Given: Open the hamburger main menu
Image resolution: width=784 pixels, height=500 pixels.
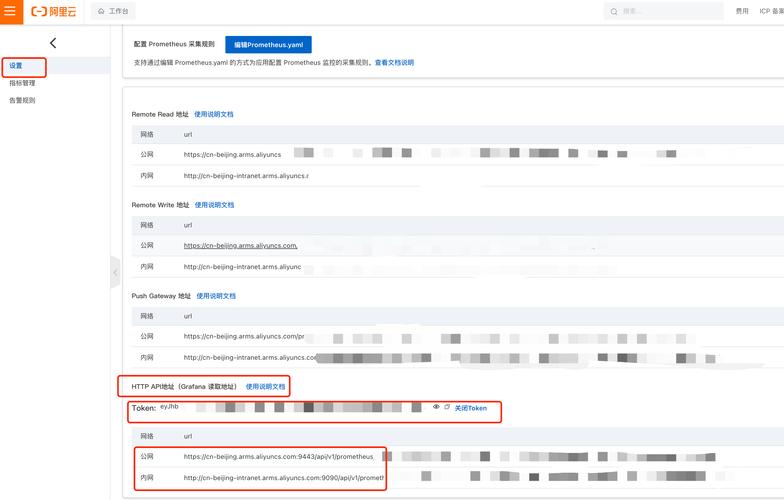Looking at the screenshot, I should point(11,11).
